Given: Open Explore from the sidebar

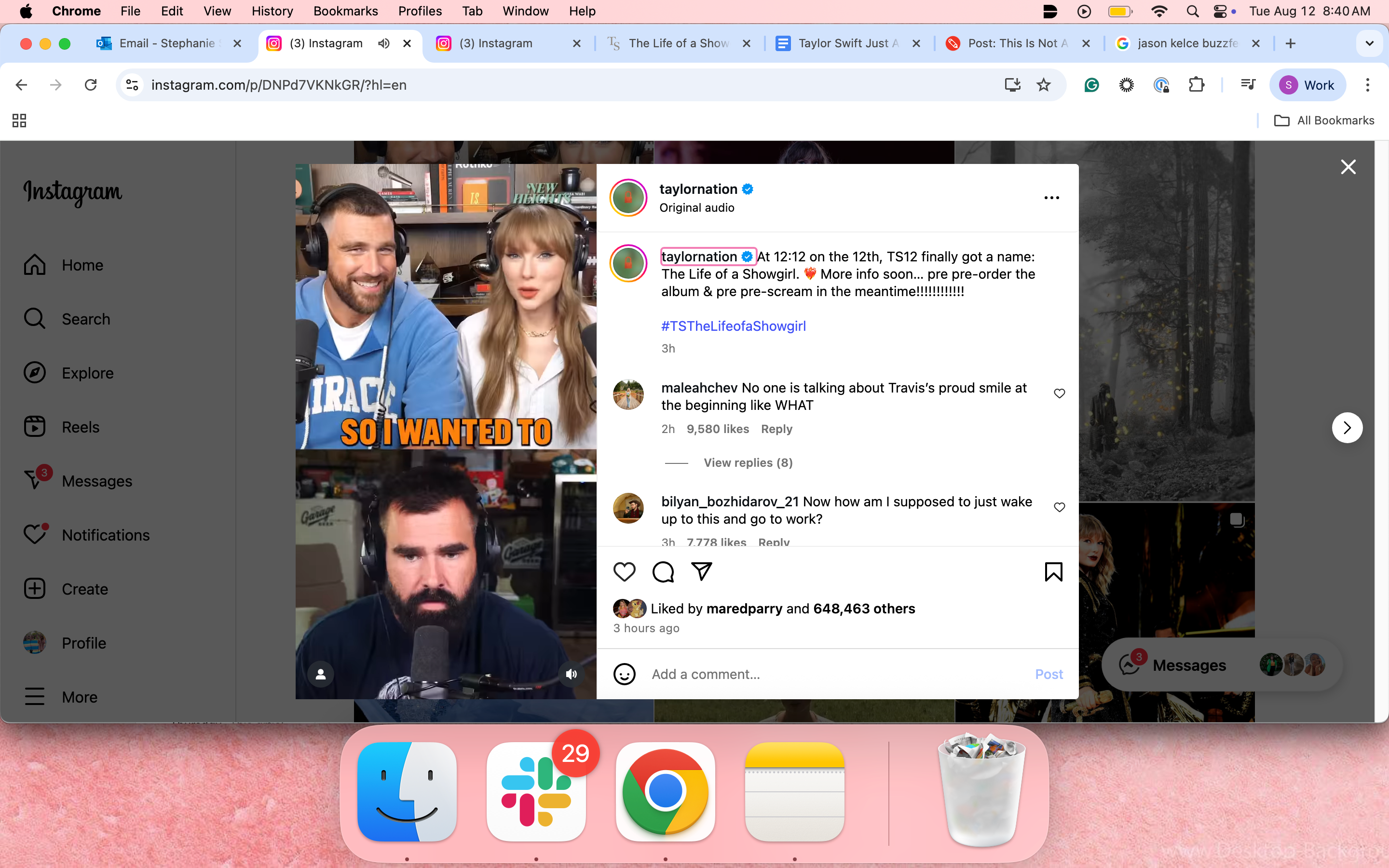Looking at the screenshot, I should click(x=87, y=373).
